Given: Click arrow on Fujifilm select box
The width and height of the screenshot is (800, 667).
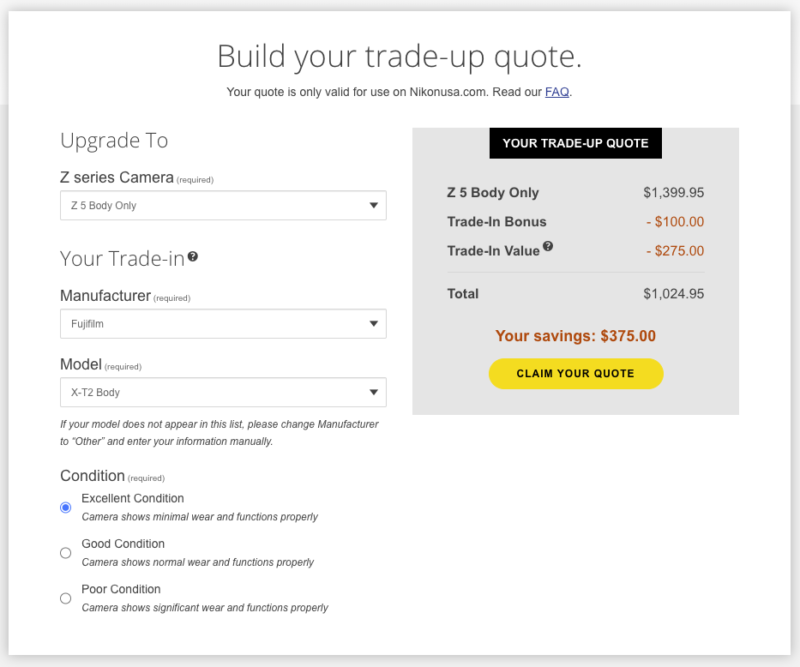Looking at the screenshot, I should coord(374,324).
